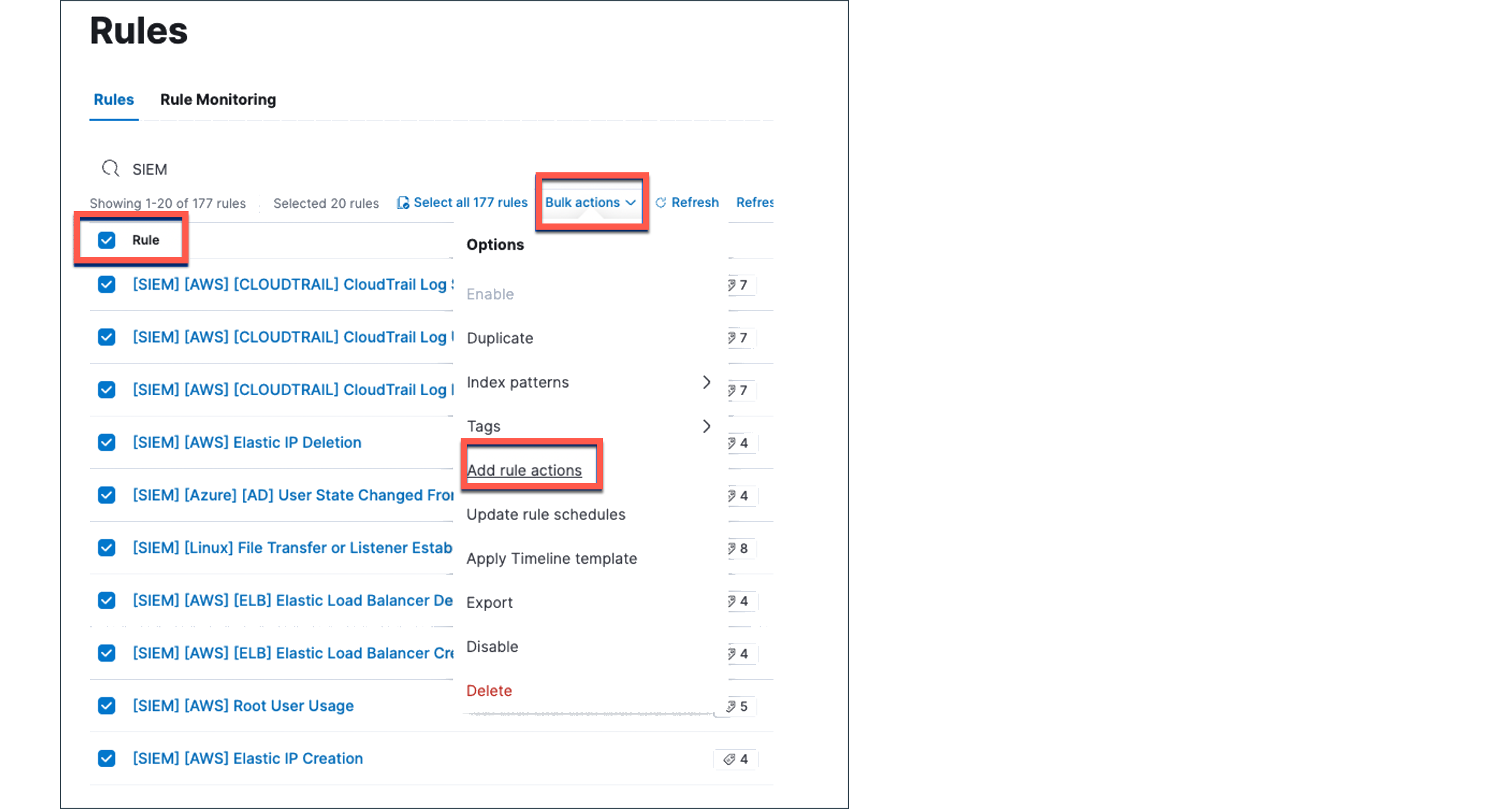Click the tag badge showing 4 beside Elastic IP Creation
Screen dimensions: 1512x809
click(735, 759)
